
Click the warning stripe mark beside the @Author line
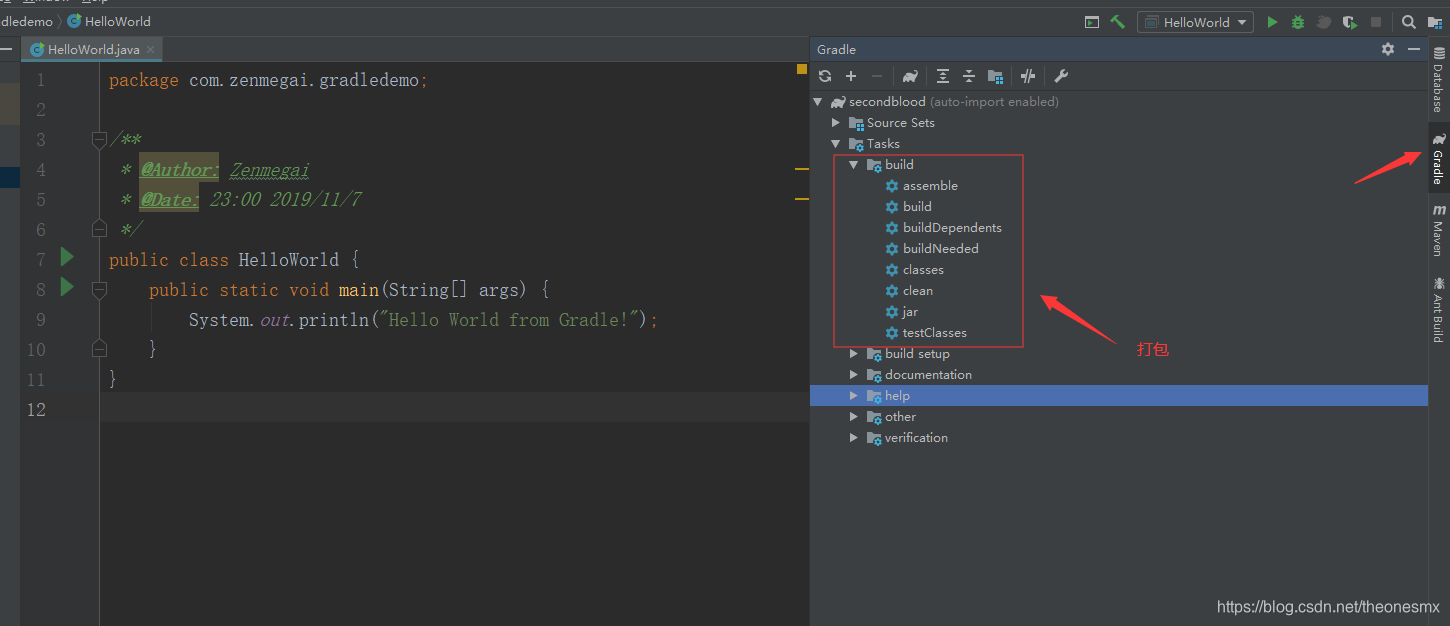(802, 170)
